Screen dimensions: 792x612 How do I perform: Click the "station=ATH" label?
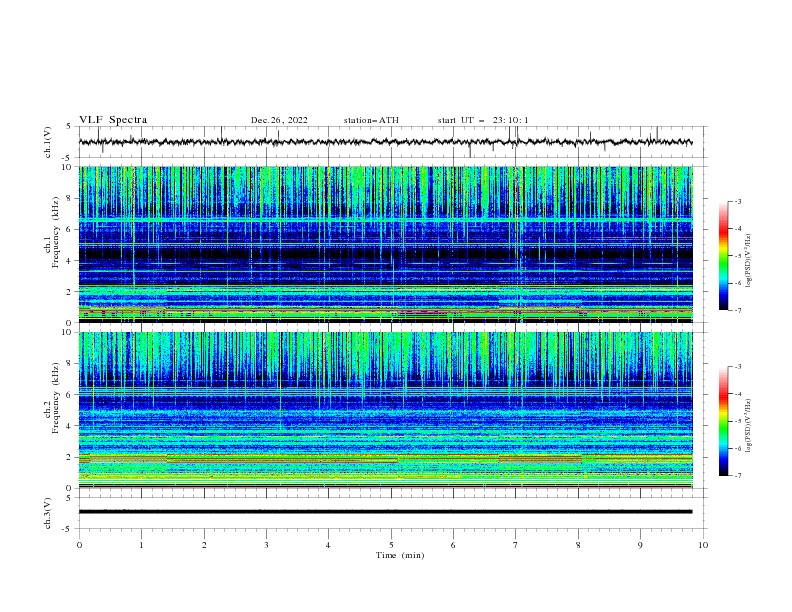pos(371,120)
